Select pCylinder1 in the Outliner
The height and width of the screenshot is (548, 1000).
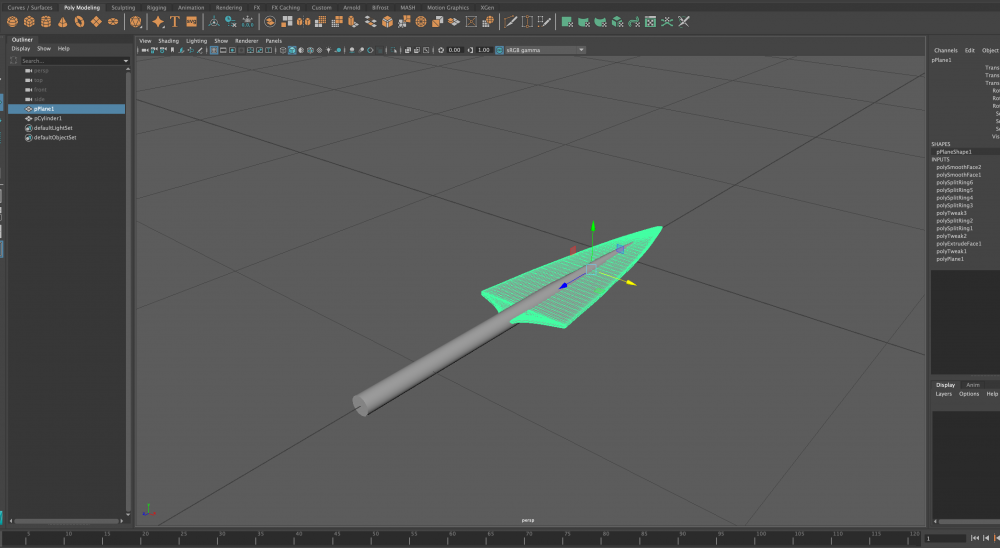(x=48, y=118)
